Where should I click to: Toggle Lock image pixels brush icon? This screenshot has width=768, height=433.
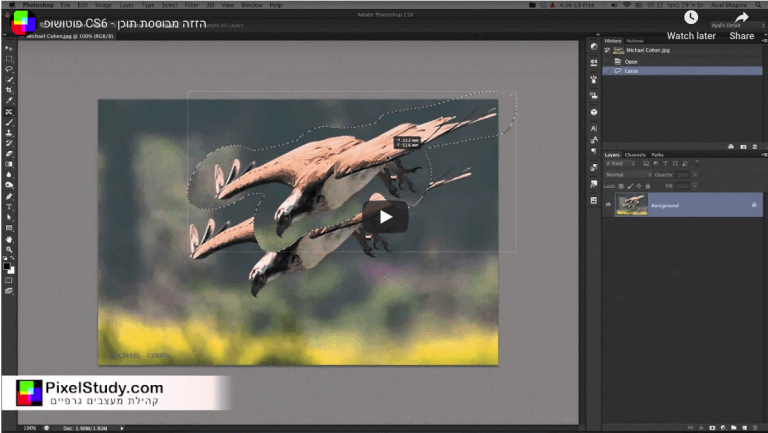(630, 186)
